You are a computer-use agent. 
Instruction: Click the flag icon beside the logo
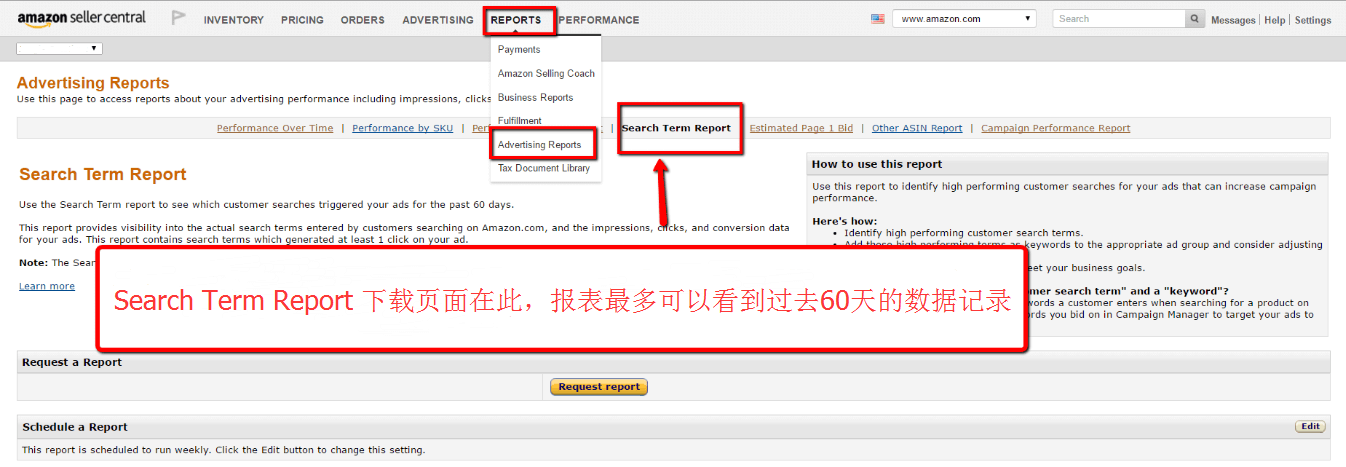tap(178, 18)
